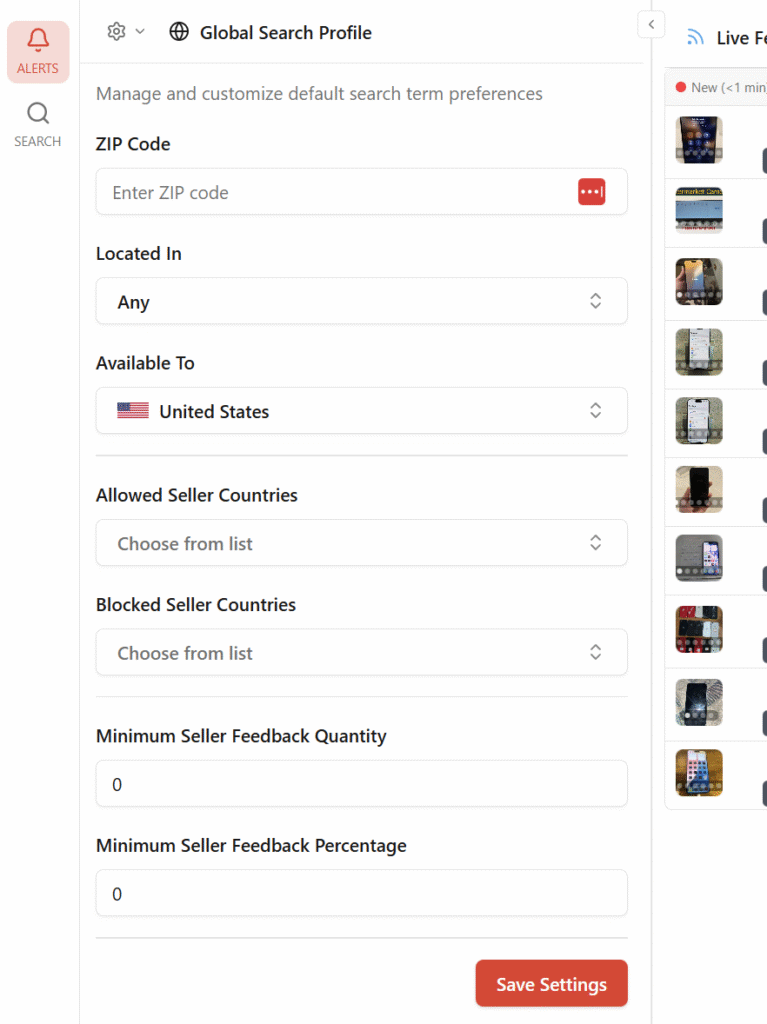The height and width of the screenshot is (1024, 767).
Task: Click the red password manager icon in ZIP field
Action: point(591,192)
